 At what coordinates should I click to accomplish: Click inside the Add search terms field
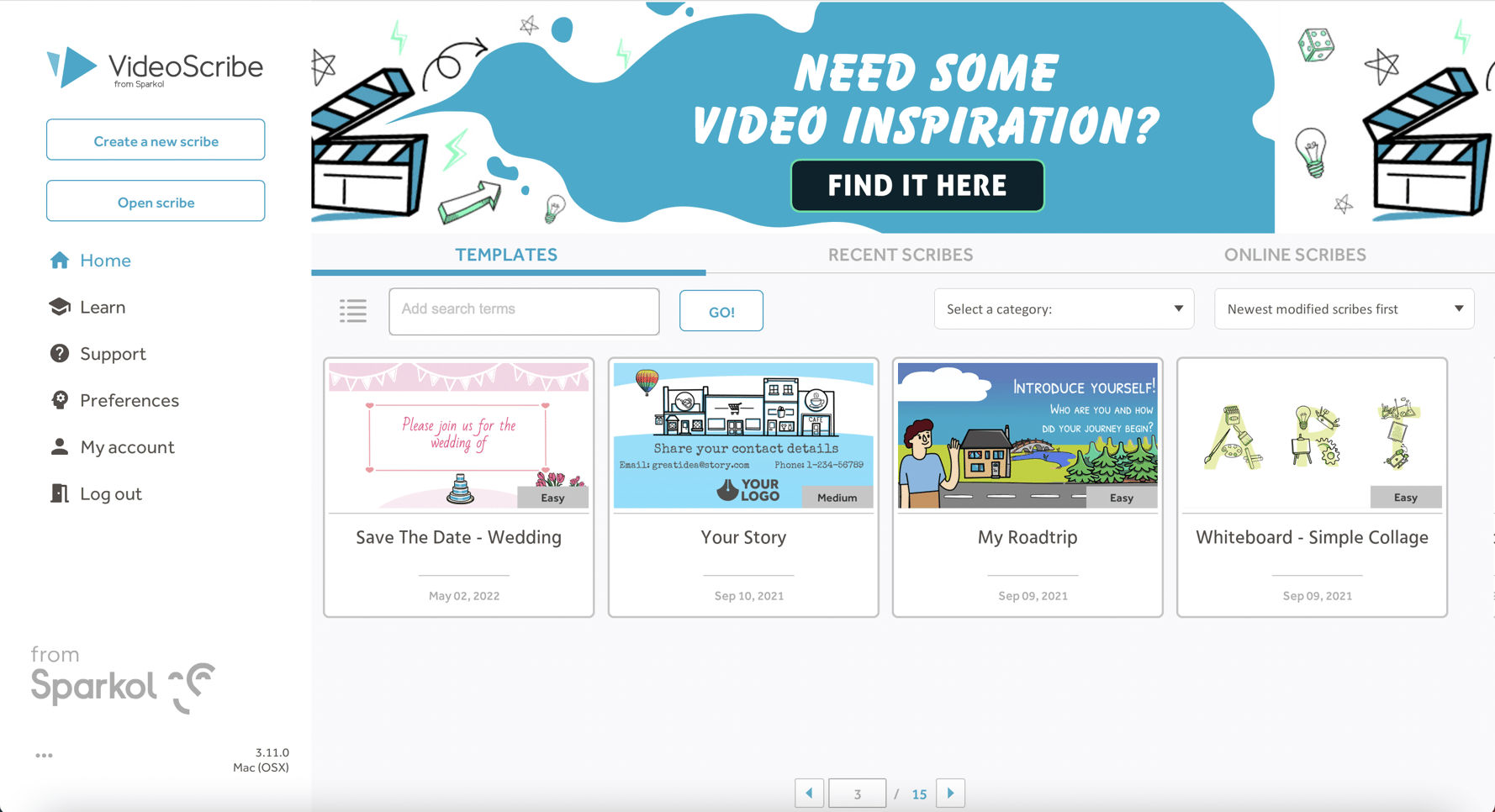[523, 310]
